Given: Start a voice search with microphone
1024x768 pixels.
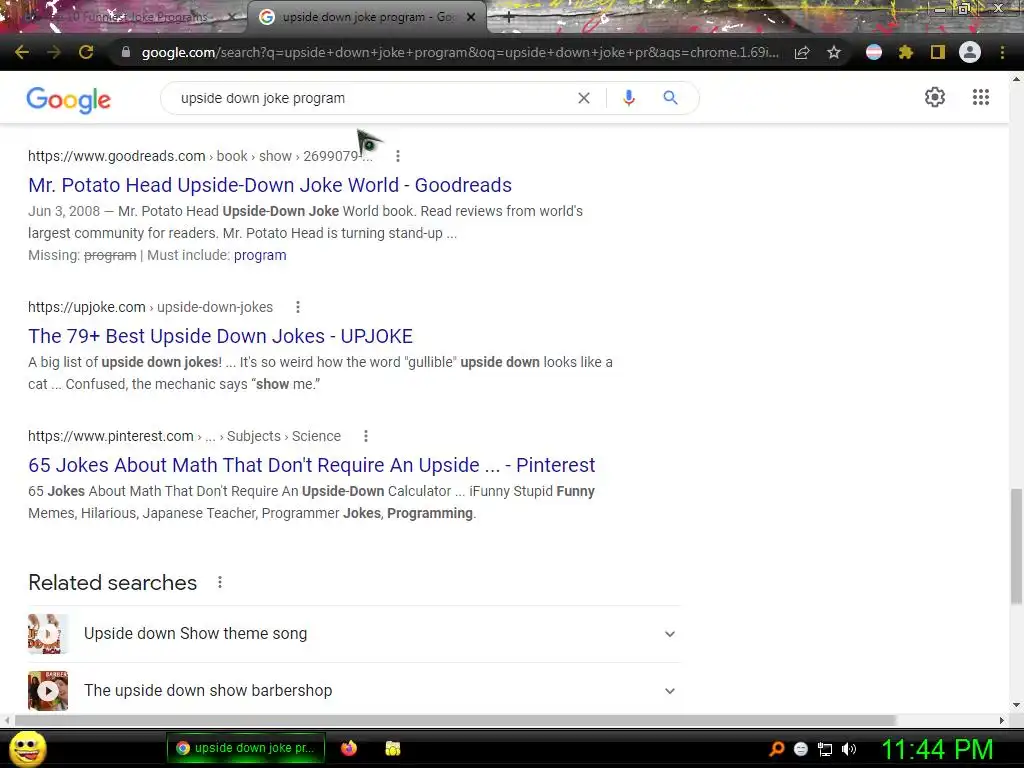Looking at the screenshot, I should (x=629, y=98).
